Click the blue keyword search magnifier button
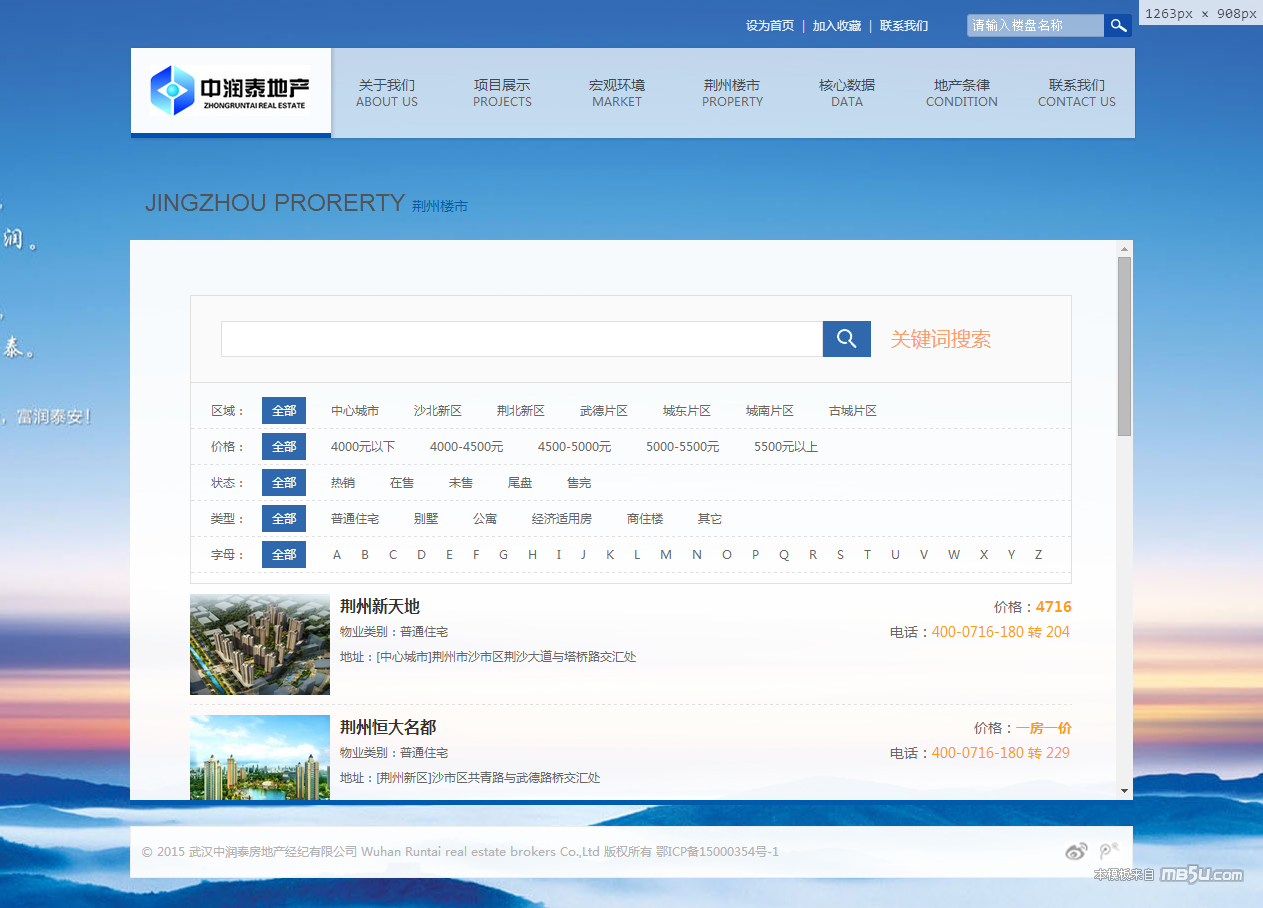 pyautogui.click(x=846, y=339)
